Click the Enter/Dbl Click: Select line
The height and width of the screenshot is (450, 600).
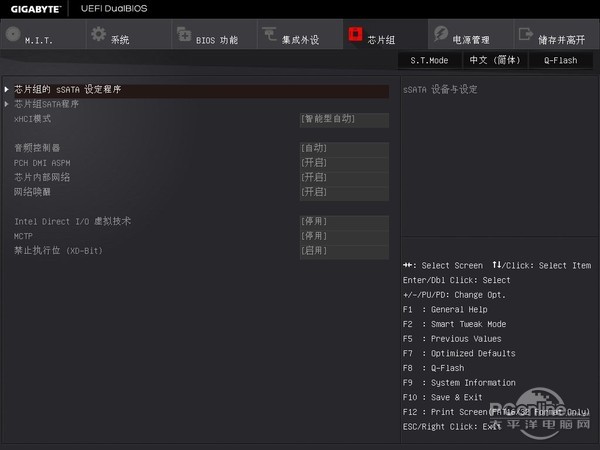point(457,280)
